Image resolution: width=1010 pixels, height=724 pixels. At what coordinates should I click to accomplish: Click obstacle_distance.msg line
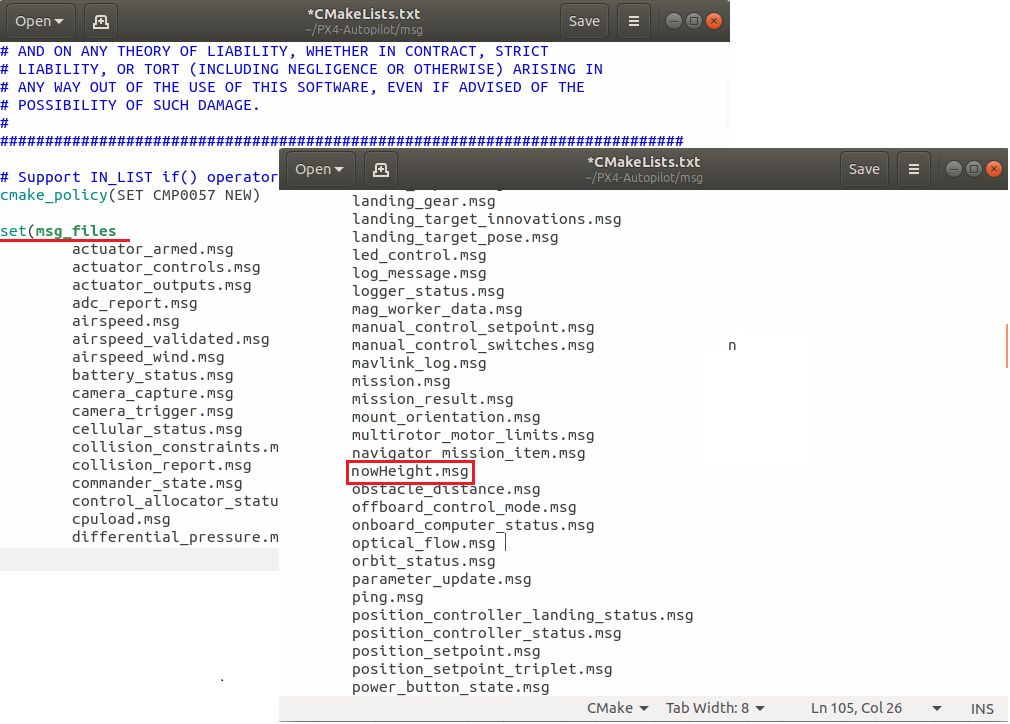point(446,490)
